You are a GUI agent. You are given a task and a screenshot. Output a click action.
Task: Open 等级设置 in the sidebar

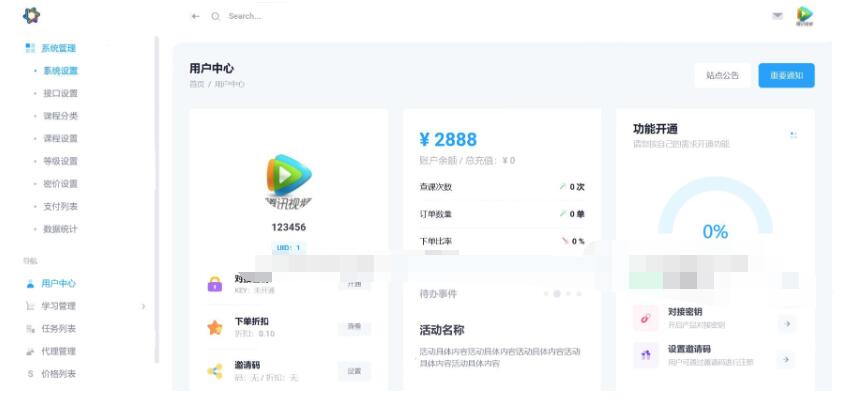[x=60, y=161]
